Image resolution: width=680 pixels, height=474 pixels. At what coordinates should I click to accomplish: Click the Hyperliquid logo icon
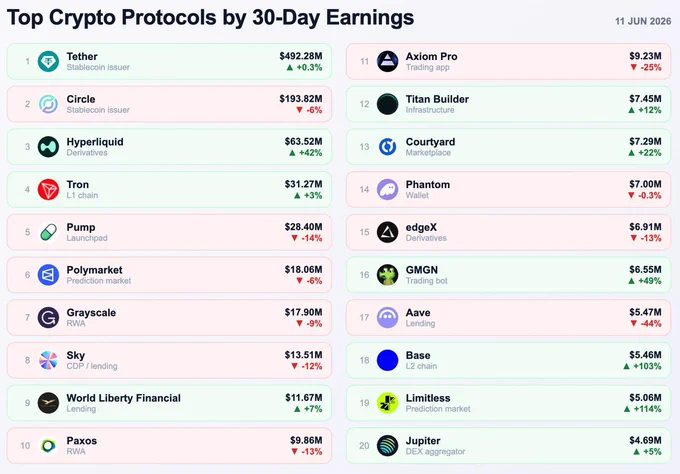(x=48, y=147)
